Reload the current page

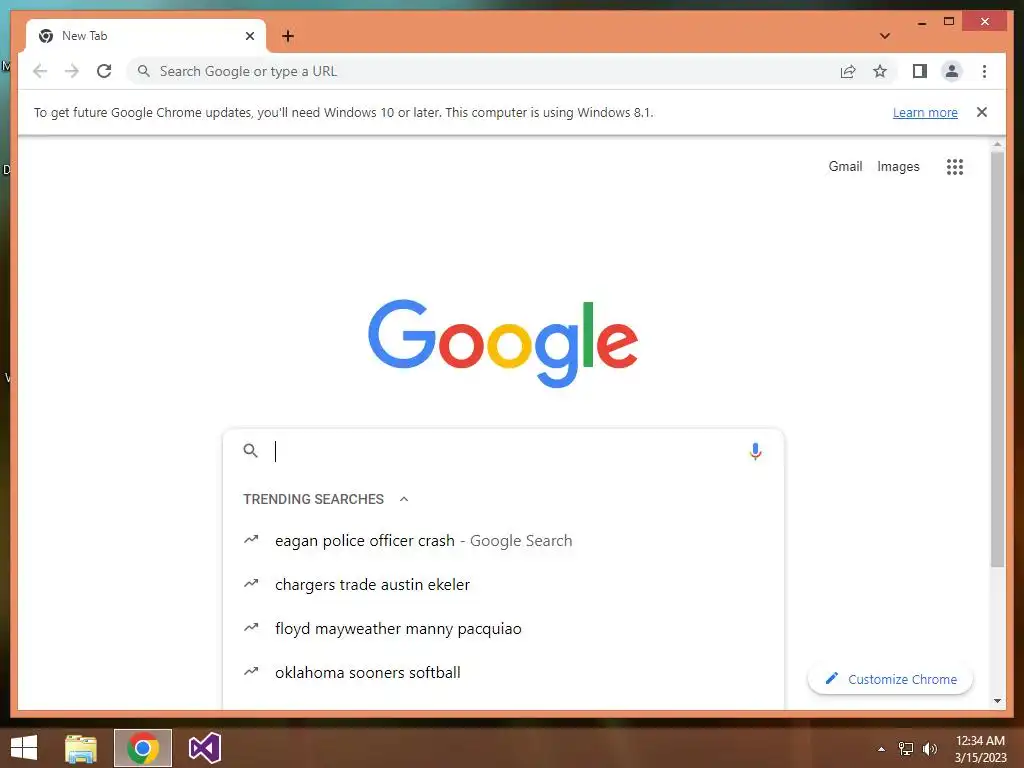104,71
